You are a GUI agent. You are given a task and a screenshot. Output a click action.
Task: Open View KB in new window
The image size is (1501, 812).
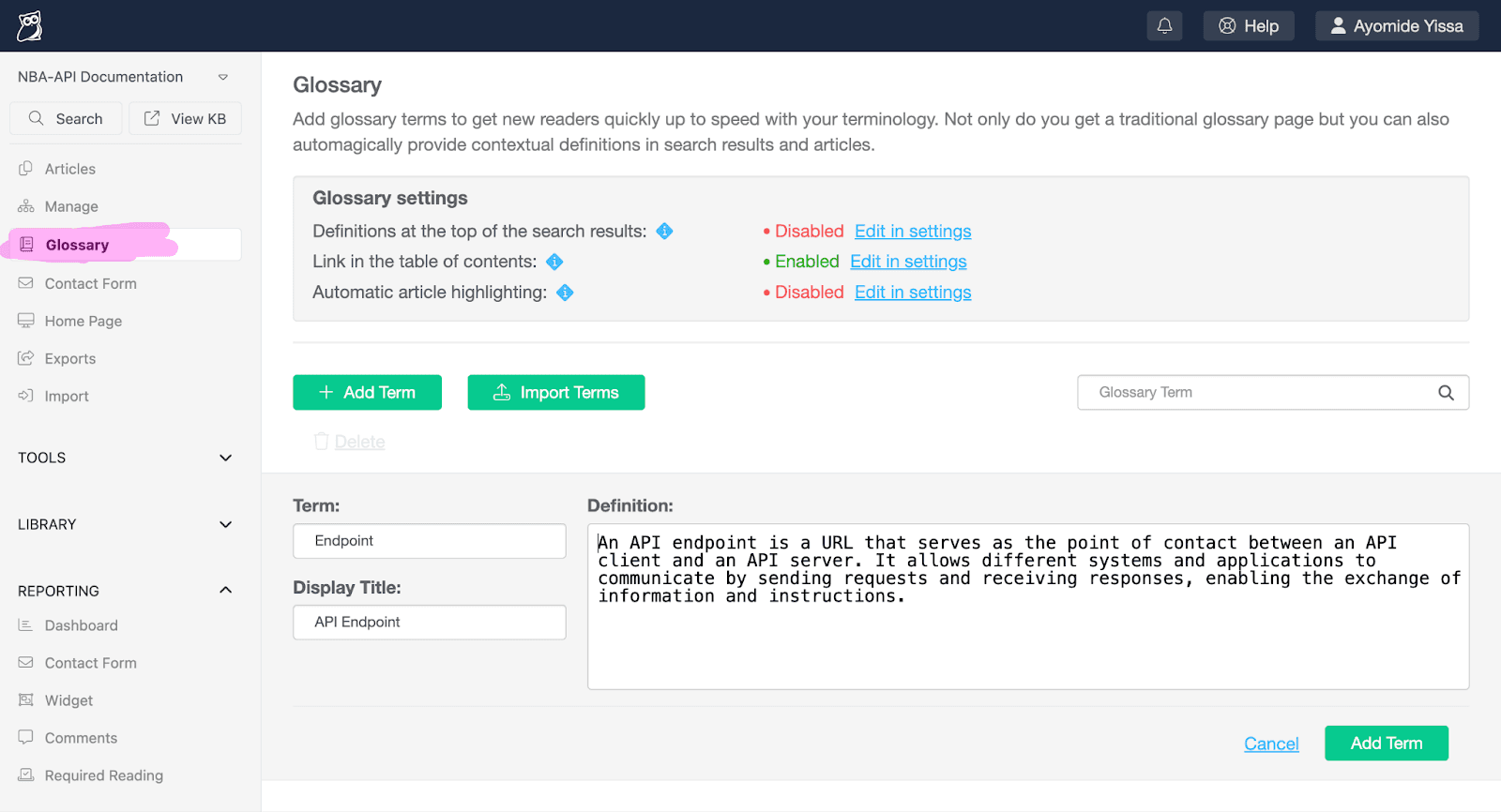(x=185, y=118)
